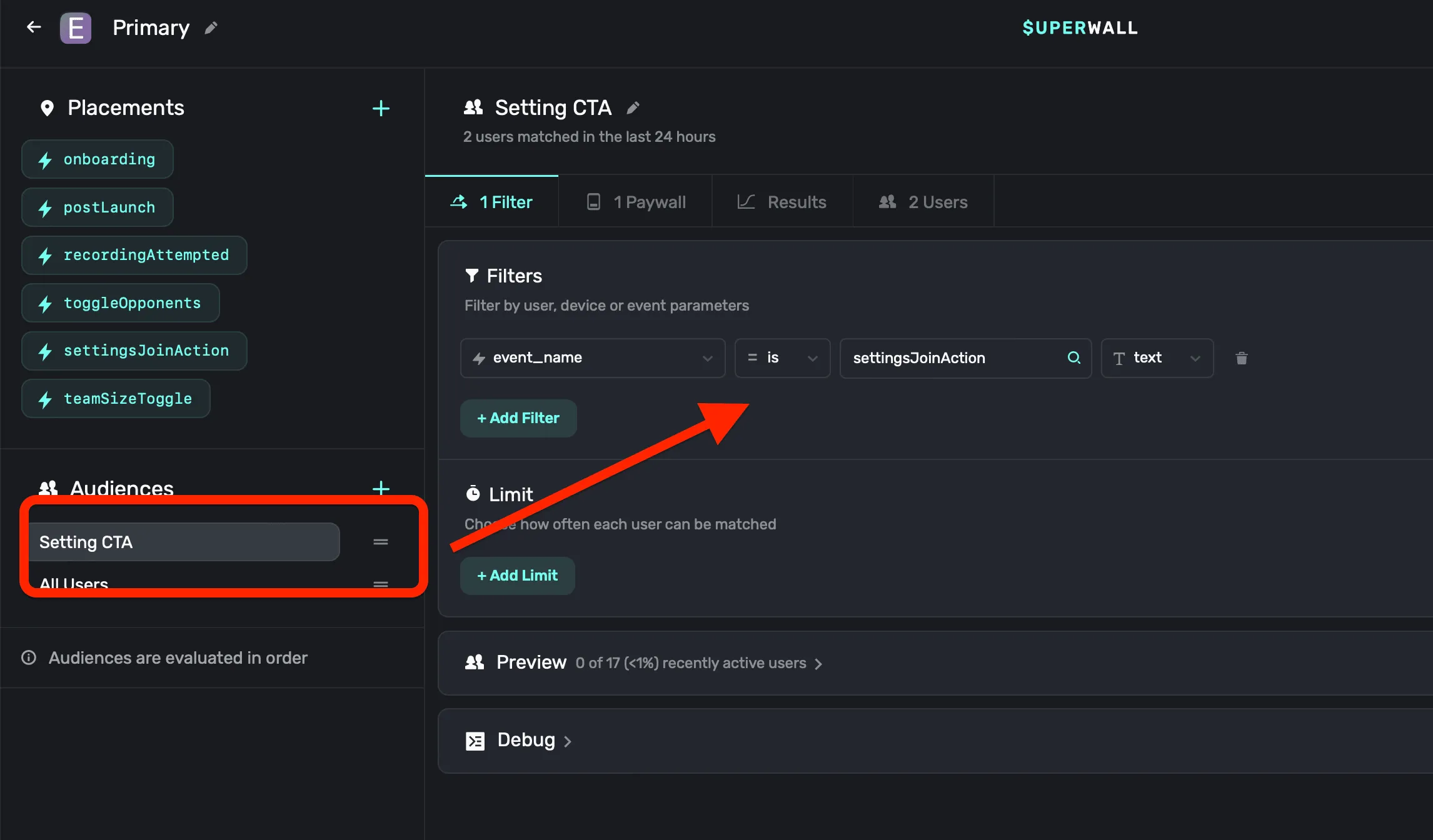Switch to the 1 Filter tab
This screenshot has width=1433, height=840.
click(491, 202)
